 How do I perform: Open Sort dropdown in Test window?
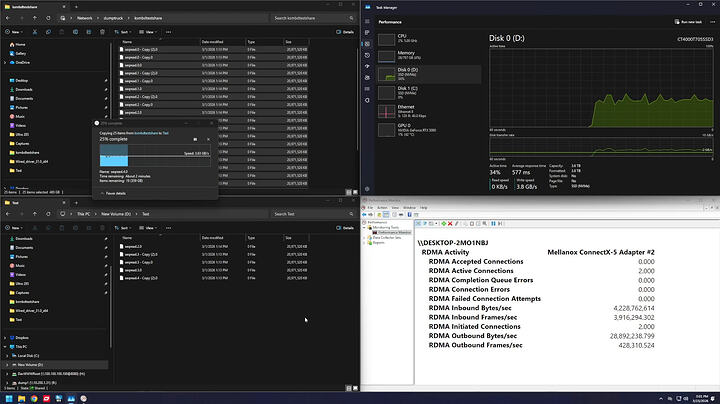coord(122,228)
